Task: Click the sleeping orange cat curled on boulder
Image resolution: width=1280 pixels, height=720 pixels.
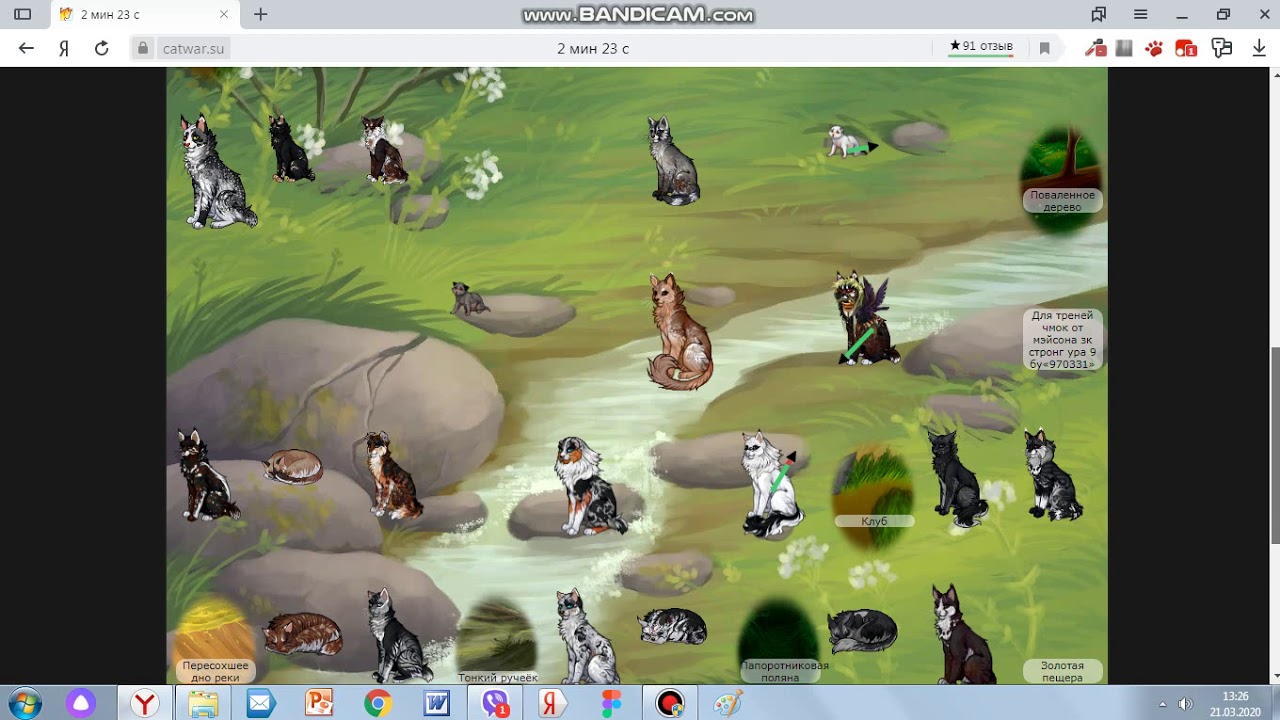Action: click(x=293, y=466)
